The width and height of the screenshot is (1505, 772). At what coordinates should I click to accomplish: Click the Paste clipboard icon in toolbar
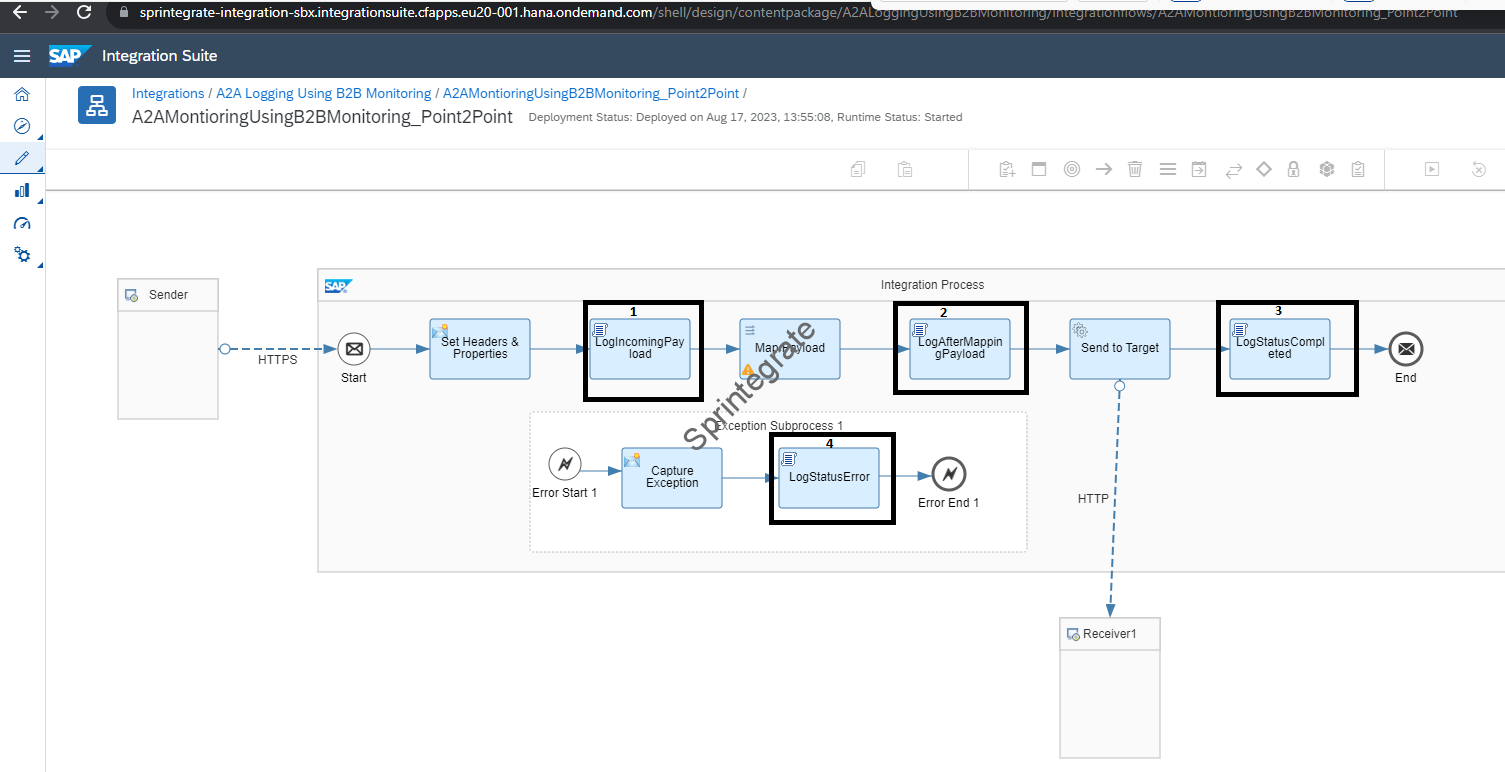click(x=904, y=169)
